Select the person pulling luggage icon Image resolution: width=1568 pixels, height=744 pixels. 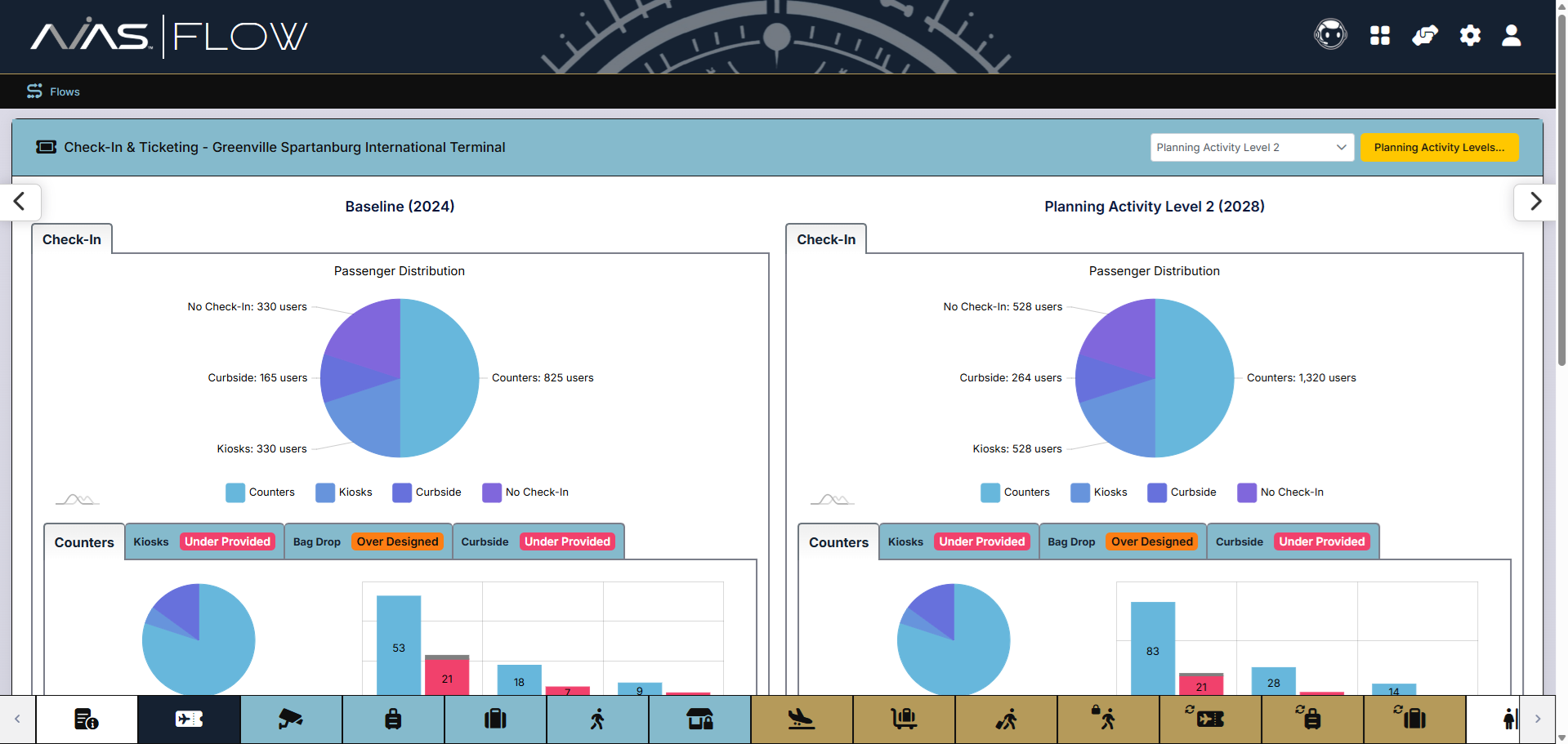[x=1006, y=719]
